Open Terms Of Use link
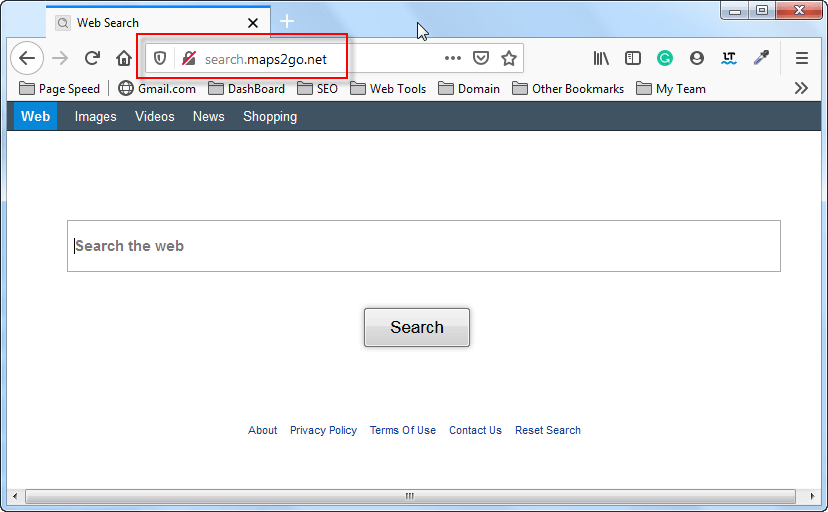Viewport: 828px width, 512px height. click(x=403, y=430)
